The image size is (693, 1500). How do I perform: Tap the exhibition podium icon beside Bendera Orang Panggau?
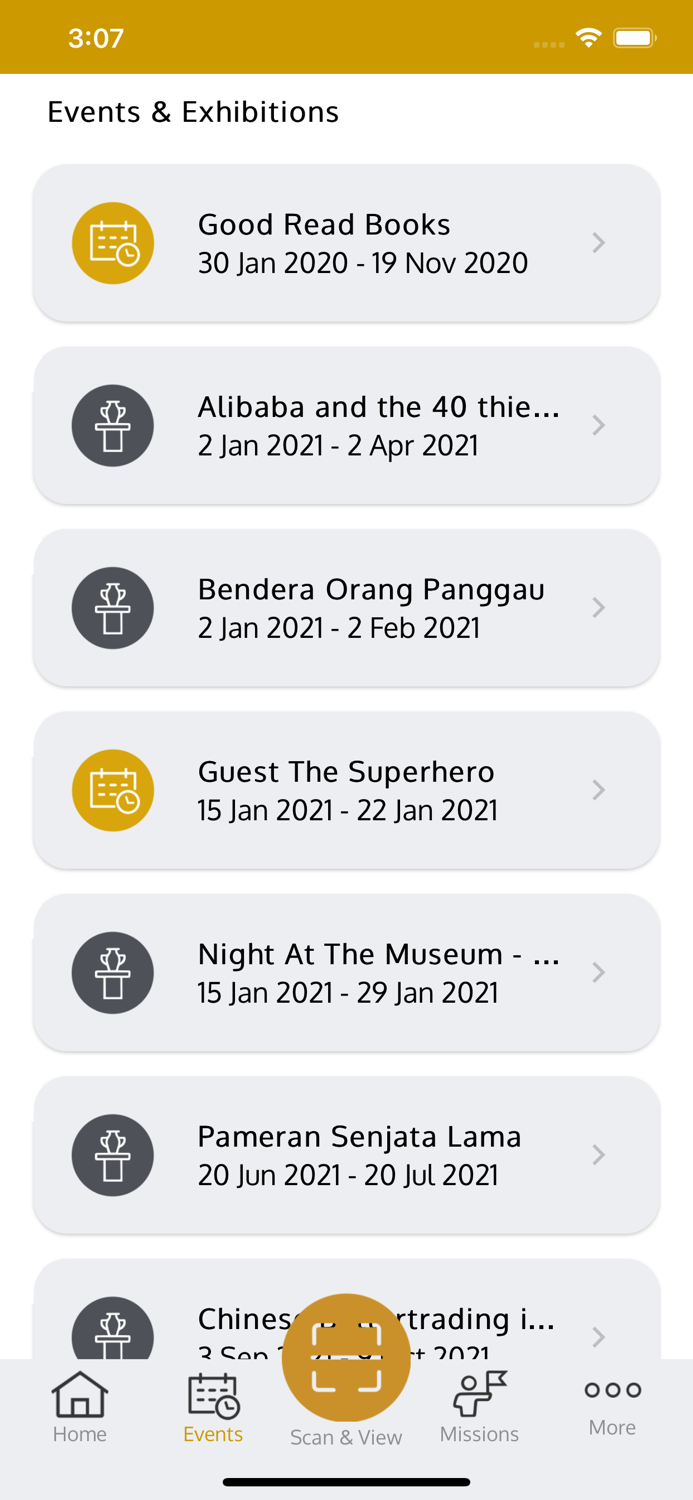pyautogui.click(x=113, y=607)
